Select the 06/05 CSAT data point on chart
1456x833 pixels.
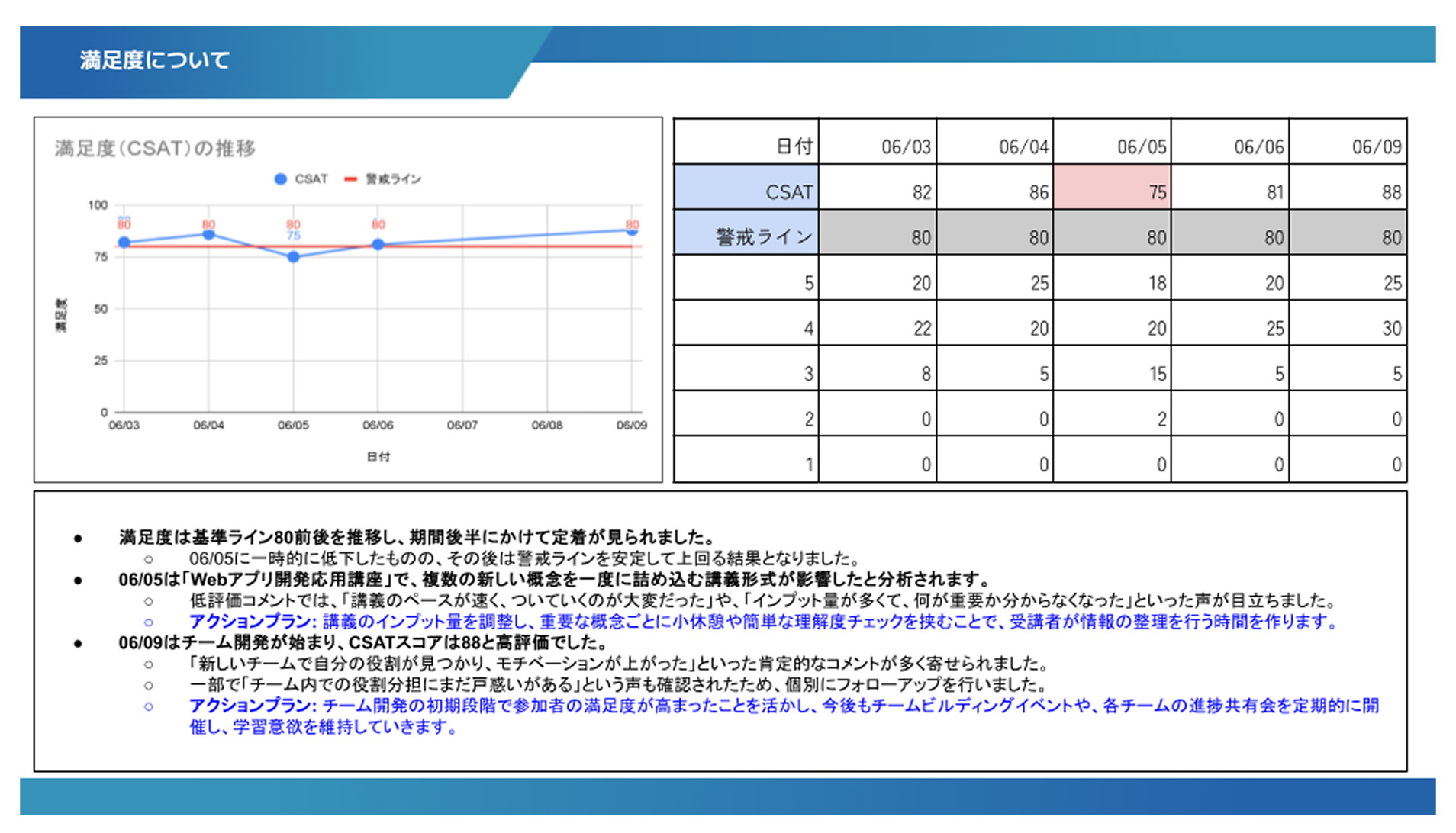tap(293, 258)
